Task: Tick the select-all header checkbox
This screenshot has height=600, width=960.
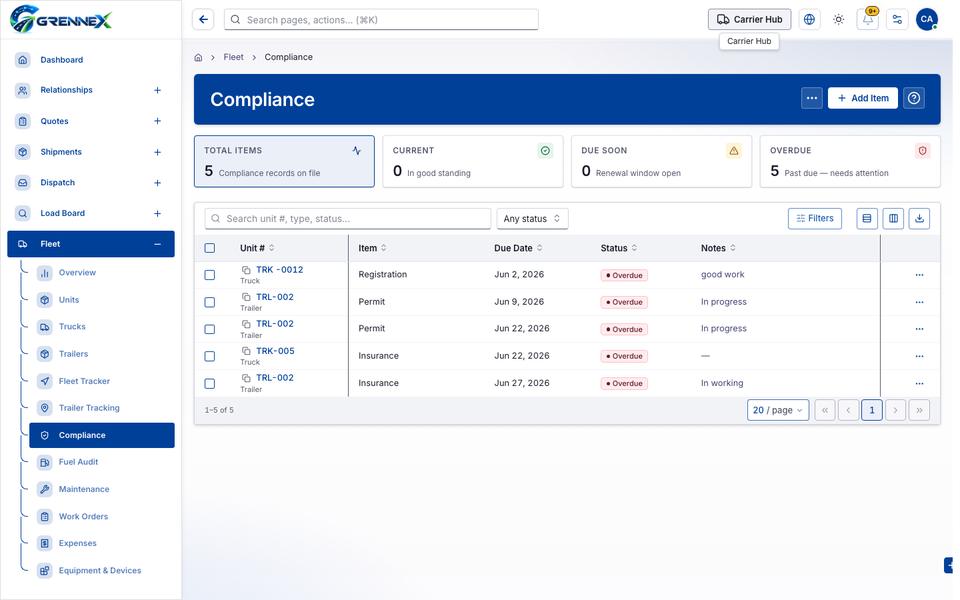Action: tap(210, 248)
